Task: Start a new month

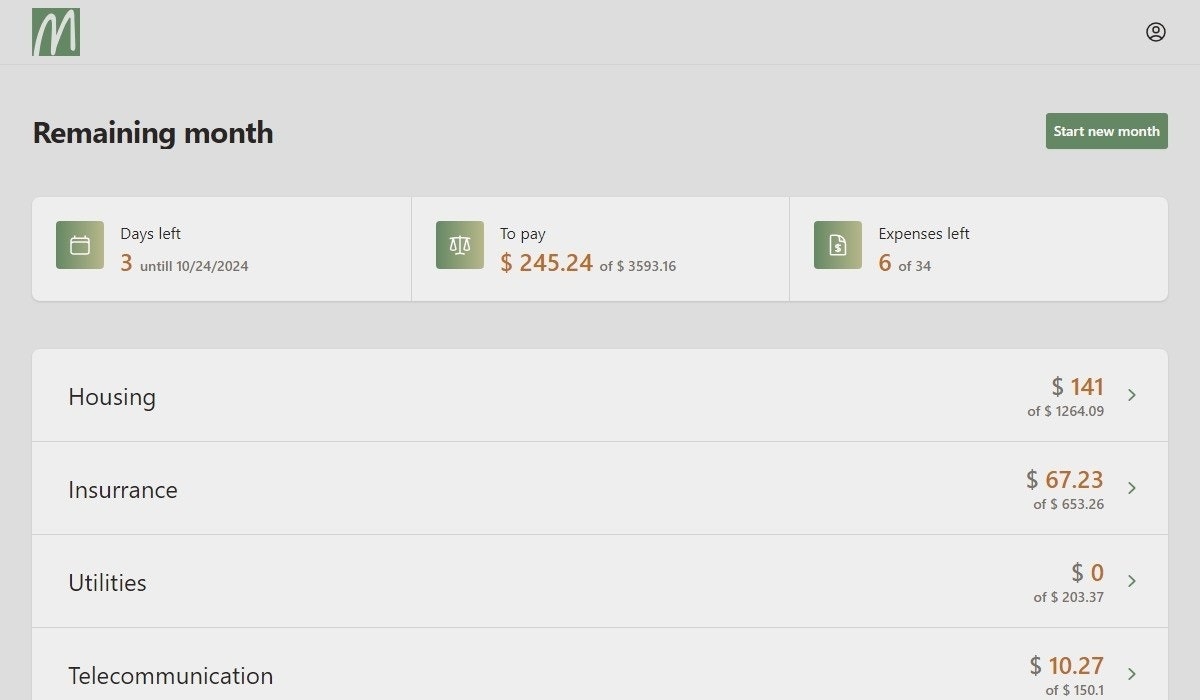Action: pos(1107,131)
